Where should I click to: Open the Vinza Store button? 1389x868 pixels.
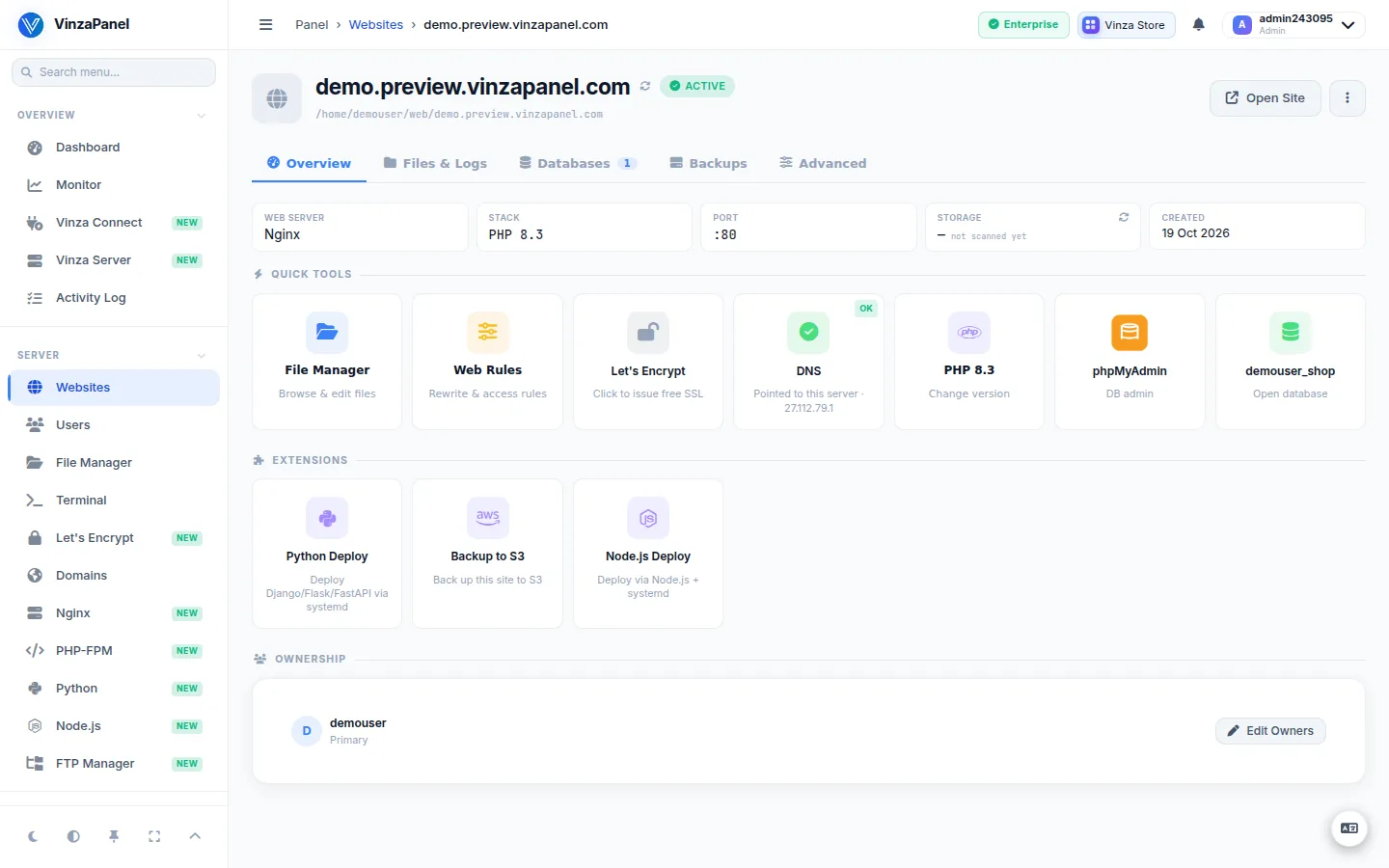coord(1126,25)
